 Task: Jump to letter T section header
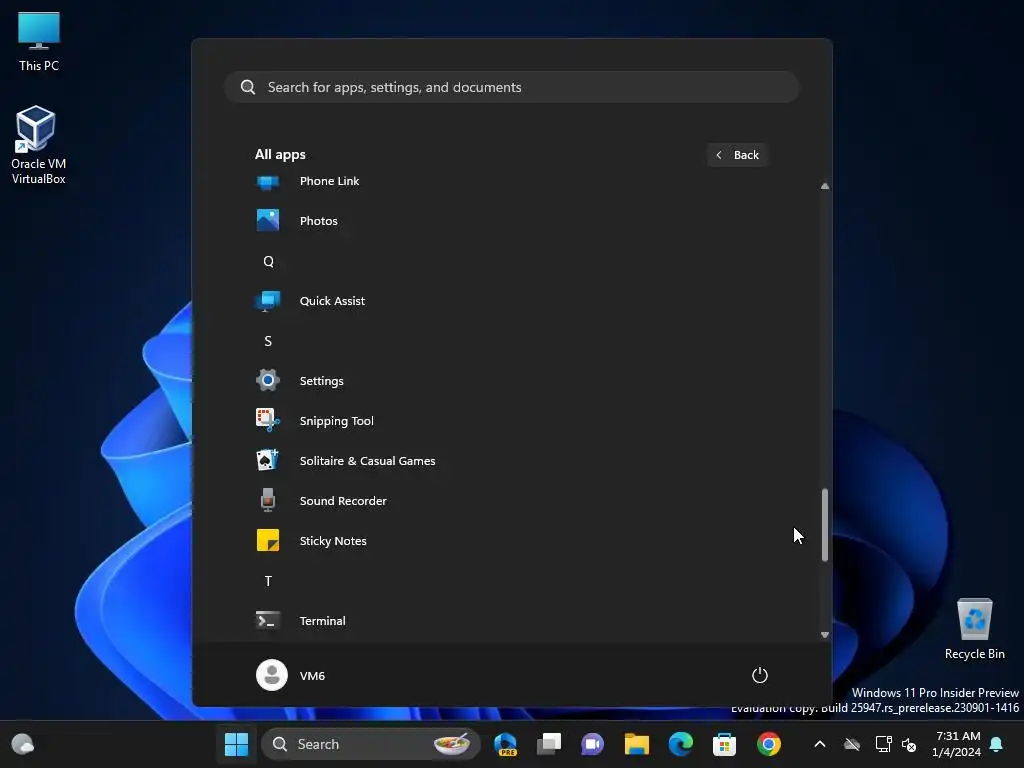268,581
